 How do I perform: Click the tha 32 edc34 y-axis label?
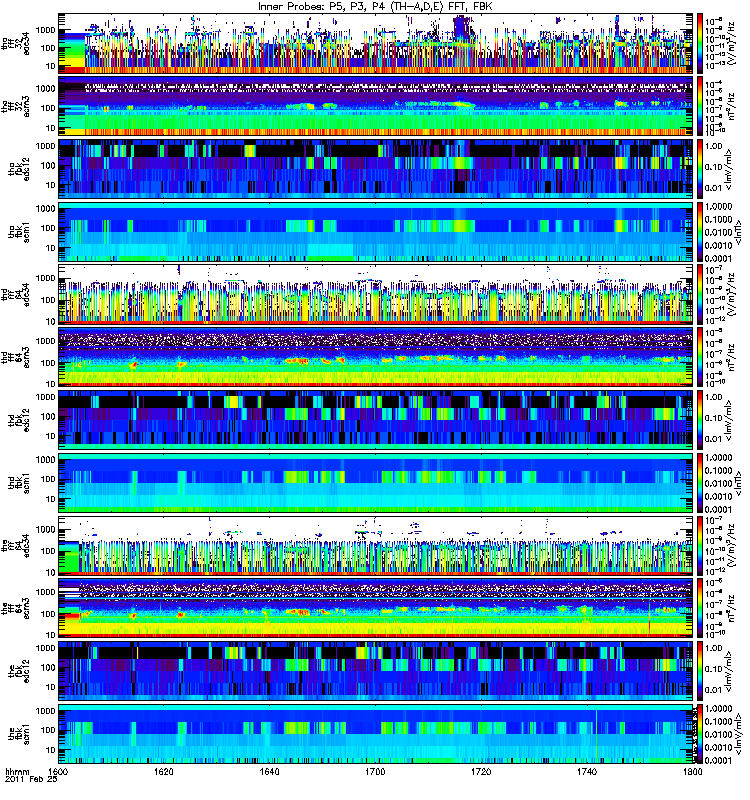tap(17, 43)
